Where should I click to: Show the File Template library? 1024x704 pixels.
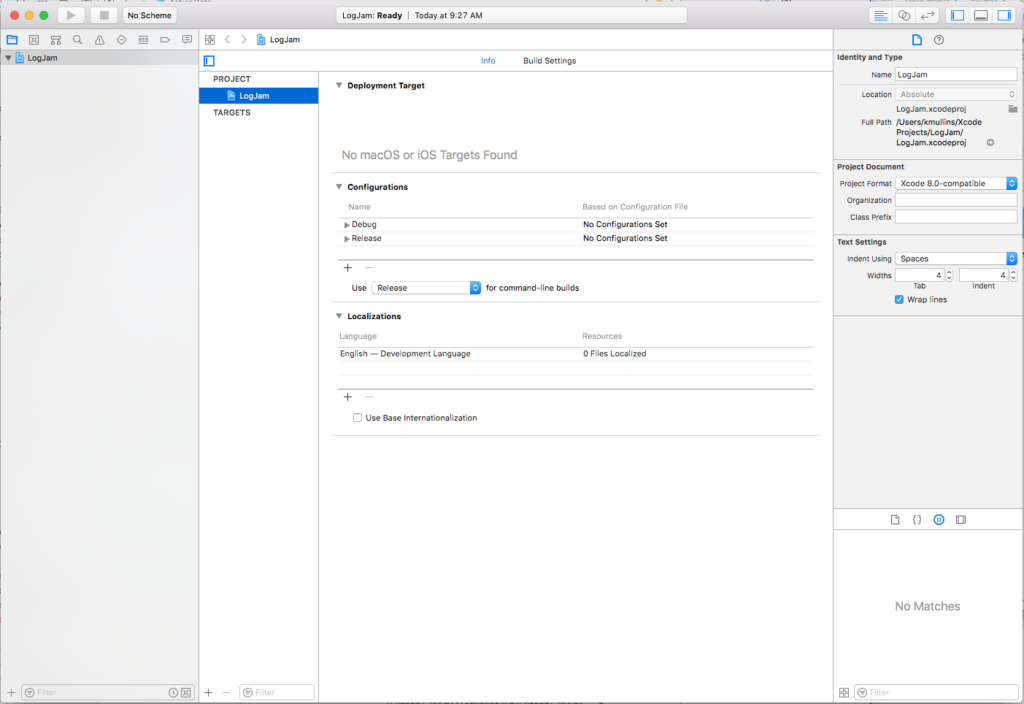pos(896,519)
